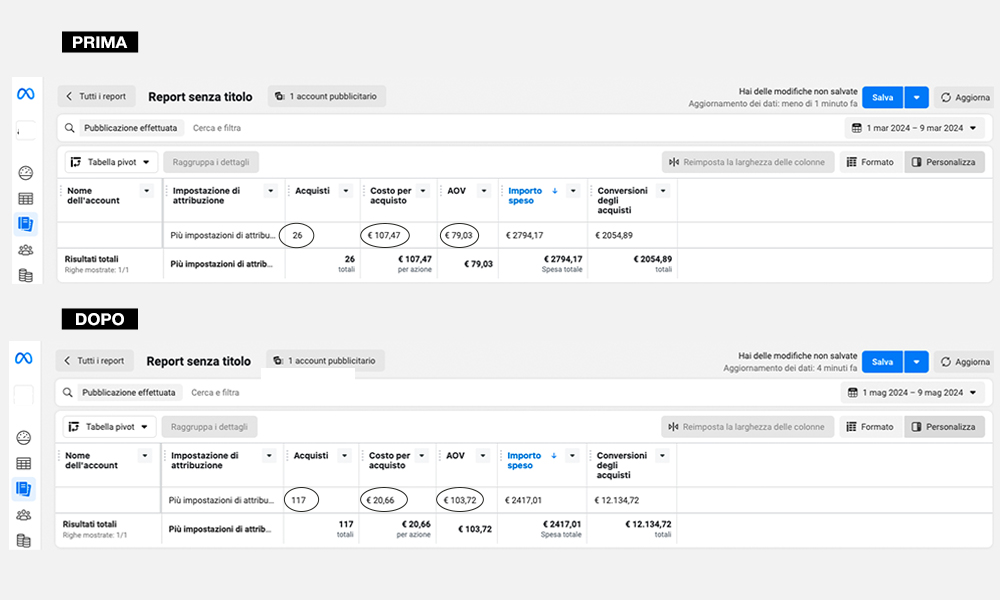Open the Salva dropdown arrow in PRIMA

click(916, 98)
